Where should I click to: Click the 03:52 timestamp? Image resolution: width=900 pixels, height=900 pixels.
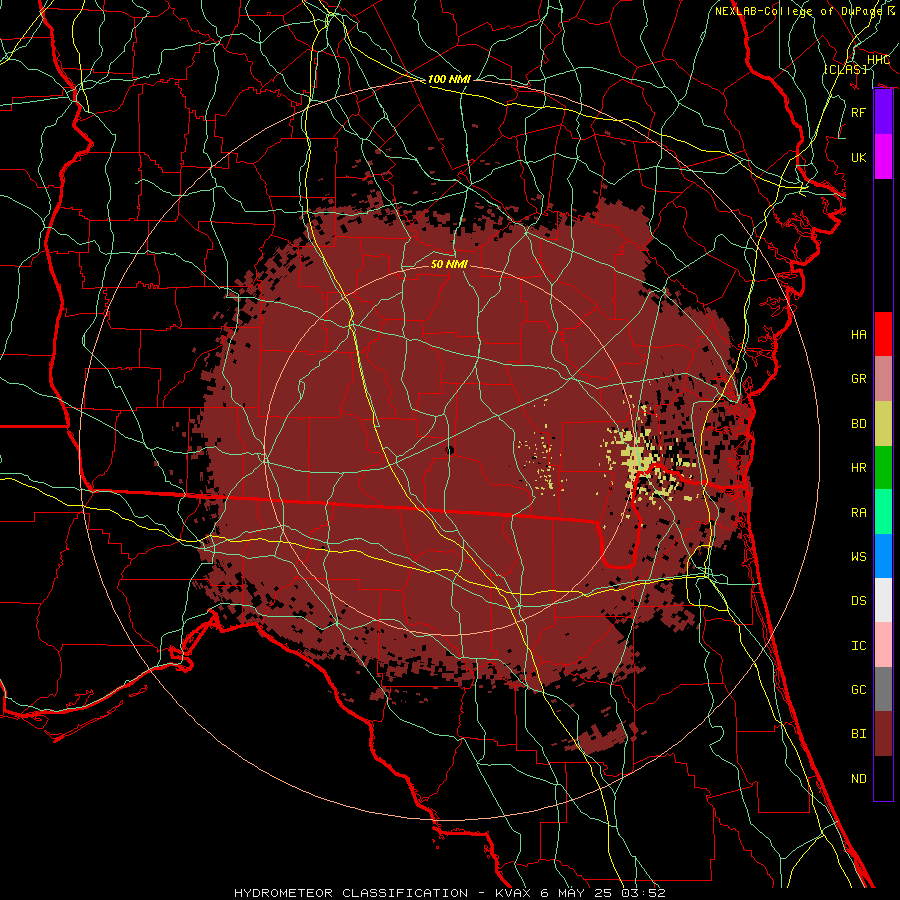click(645, 893)
